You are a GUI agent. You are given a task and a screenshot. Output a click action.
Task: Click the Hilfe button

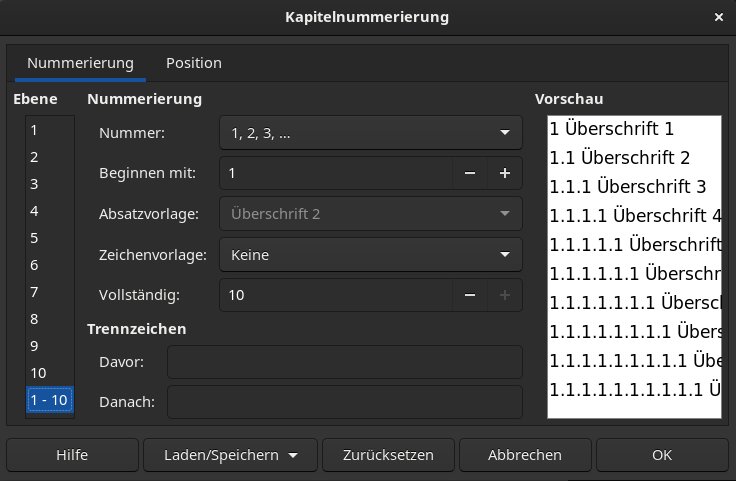click(71, 455)
